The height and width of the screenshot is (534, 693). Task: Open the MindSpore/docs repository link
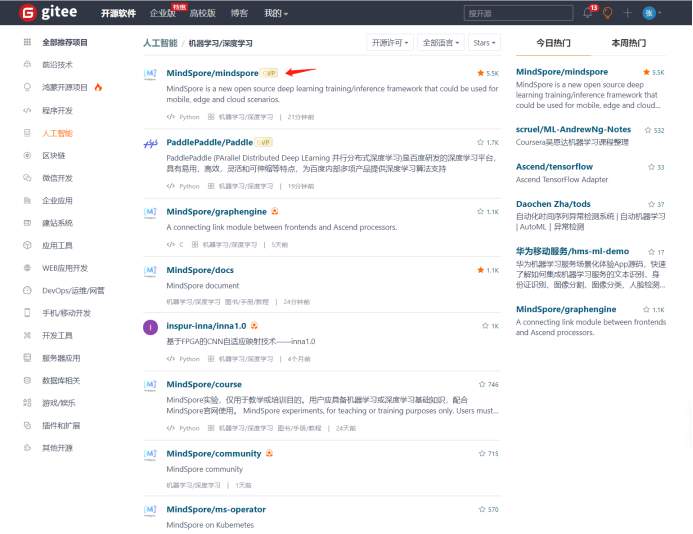[200, 270]
